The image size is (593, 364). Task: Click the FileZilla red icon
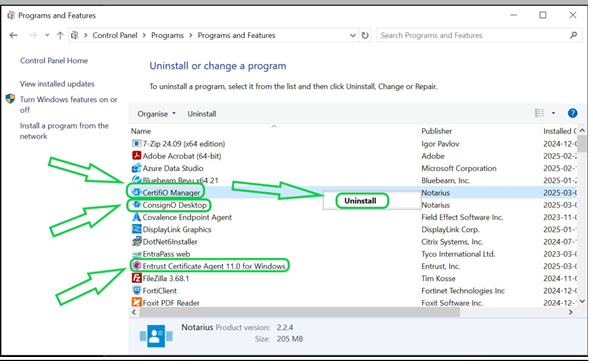click(136, 278)
